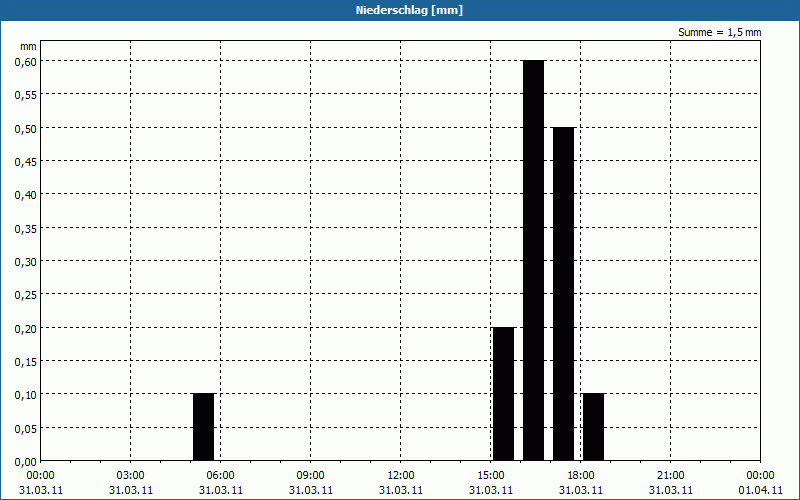Screen dimensions: 800x500
Task: Select the 06:00 time label
Action: point(220,476)
